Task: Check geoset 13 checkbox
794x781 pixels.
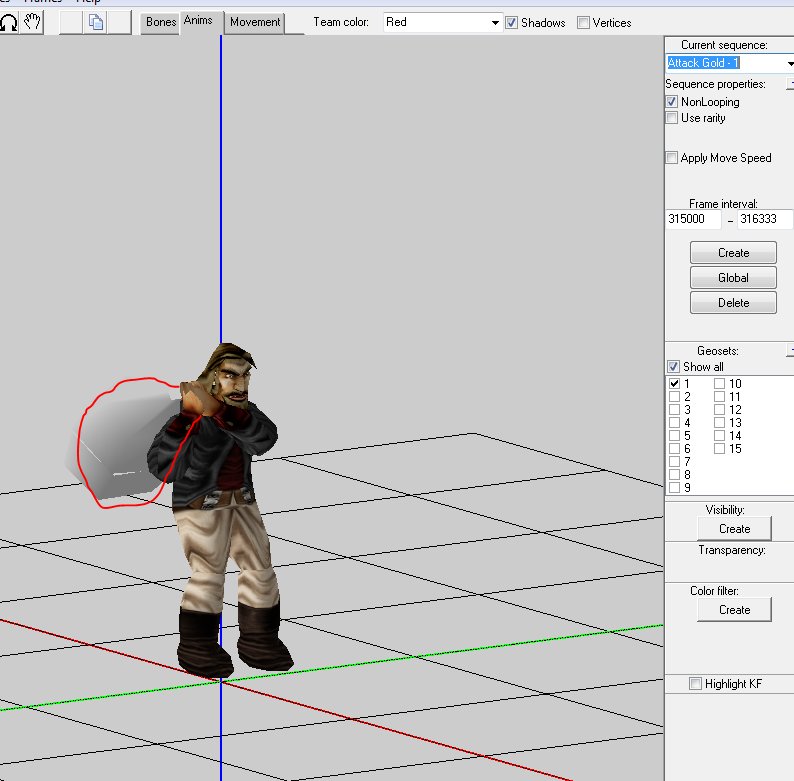Action: pos(720,423)
